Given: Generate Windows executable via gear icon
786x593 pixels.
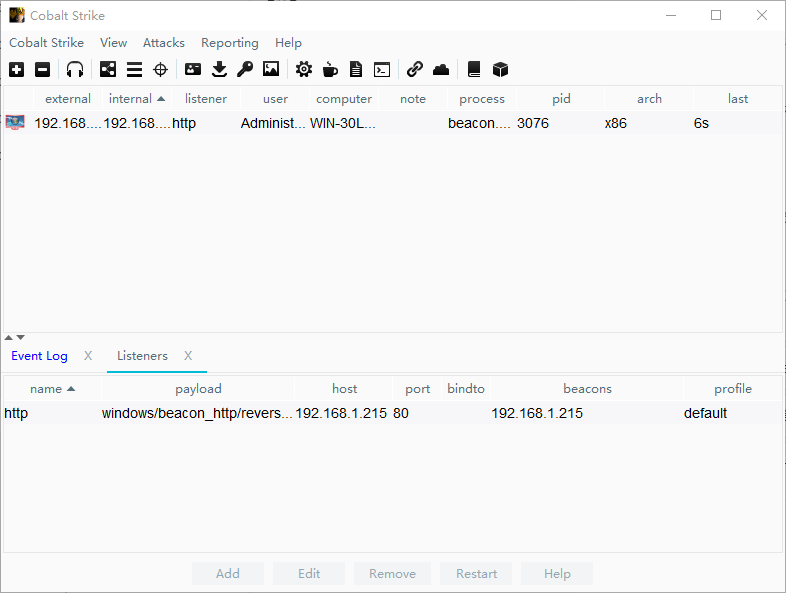Looking at the screenshot, I should (x=304, y=69).
